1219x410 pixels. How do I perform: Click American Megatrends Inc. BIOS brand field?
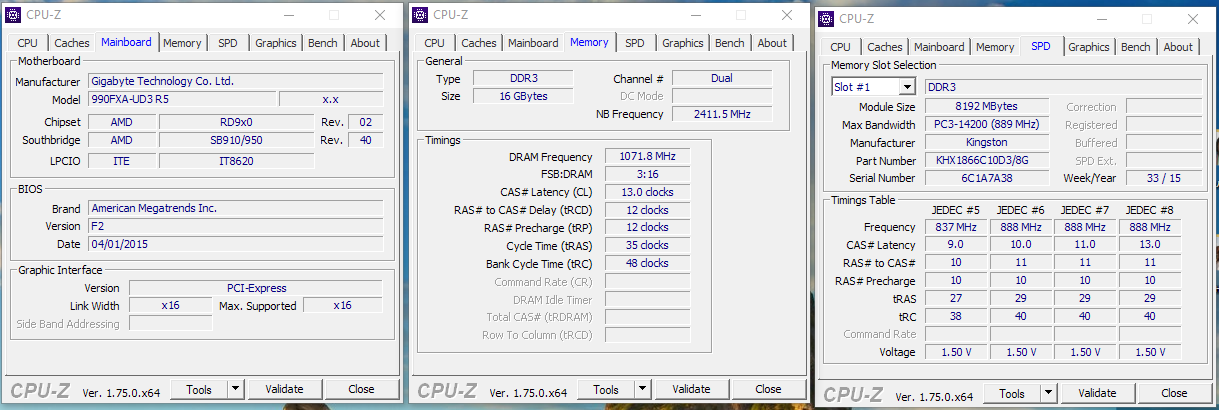tap(235, 208)
